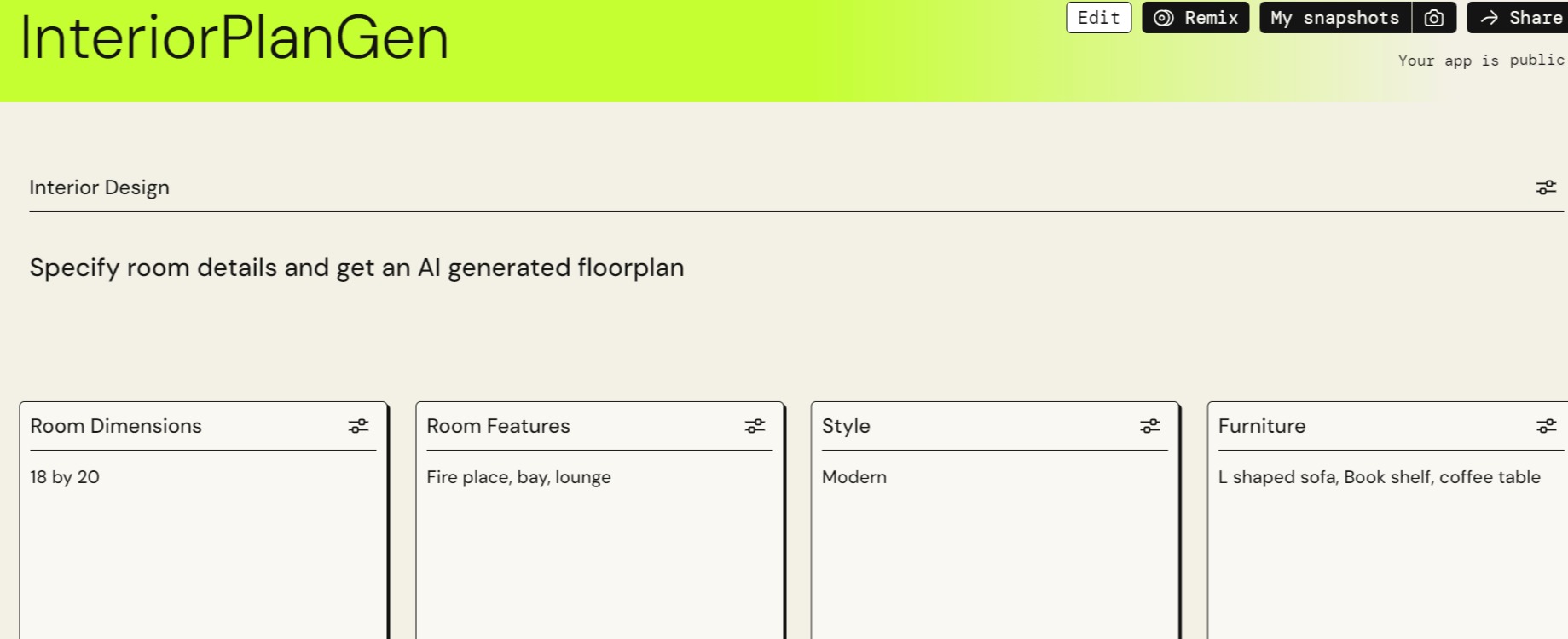Screen dimensions: 1568x639
Task: Click the 'Interior Design' heading text
Action: click(x=99, y=187)
